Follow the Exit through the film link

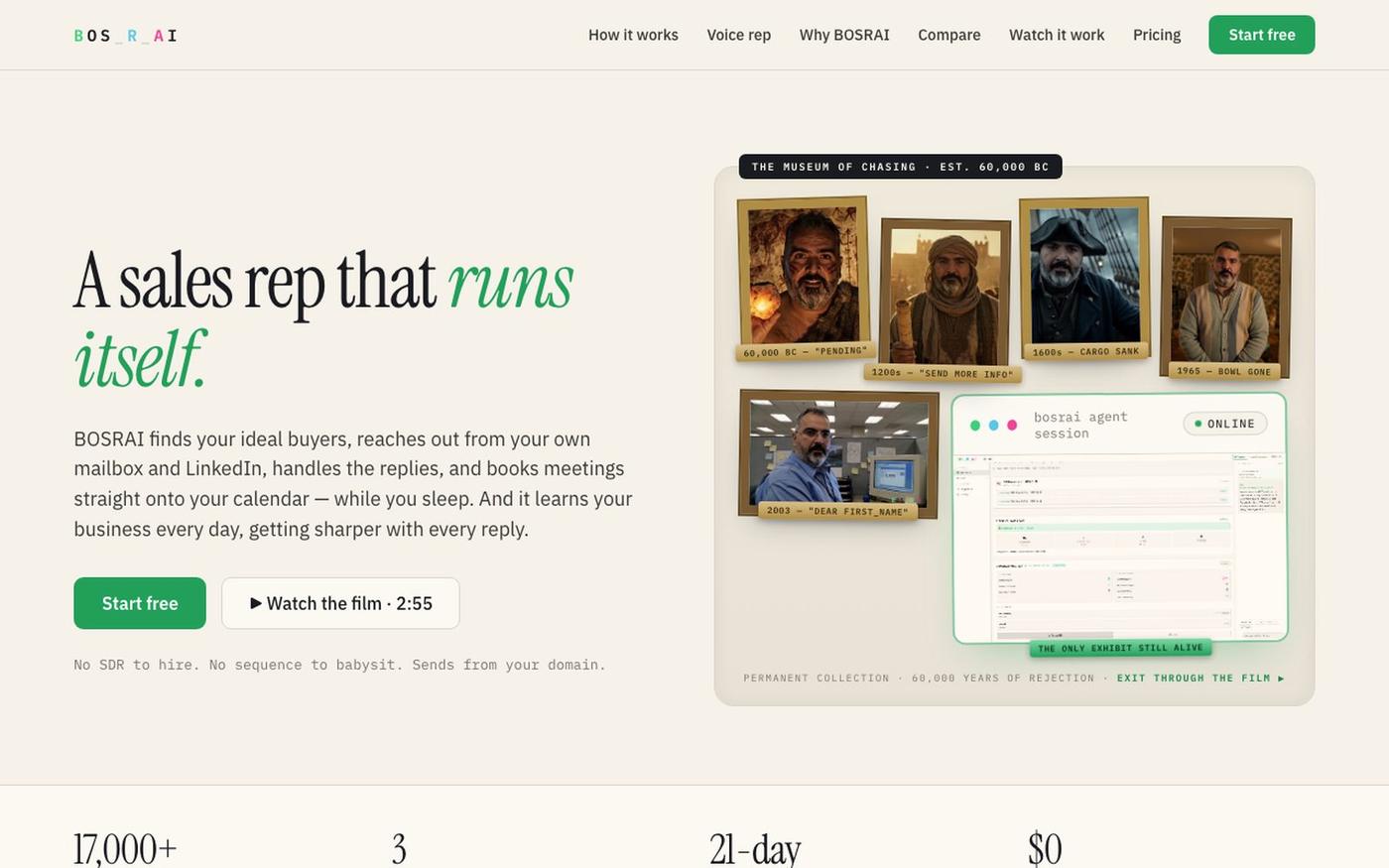click(1200, 679)
